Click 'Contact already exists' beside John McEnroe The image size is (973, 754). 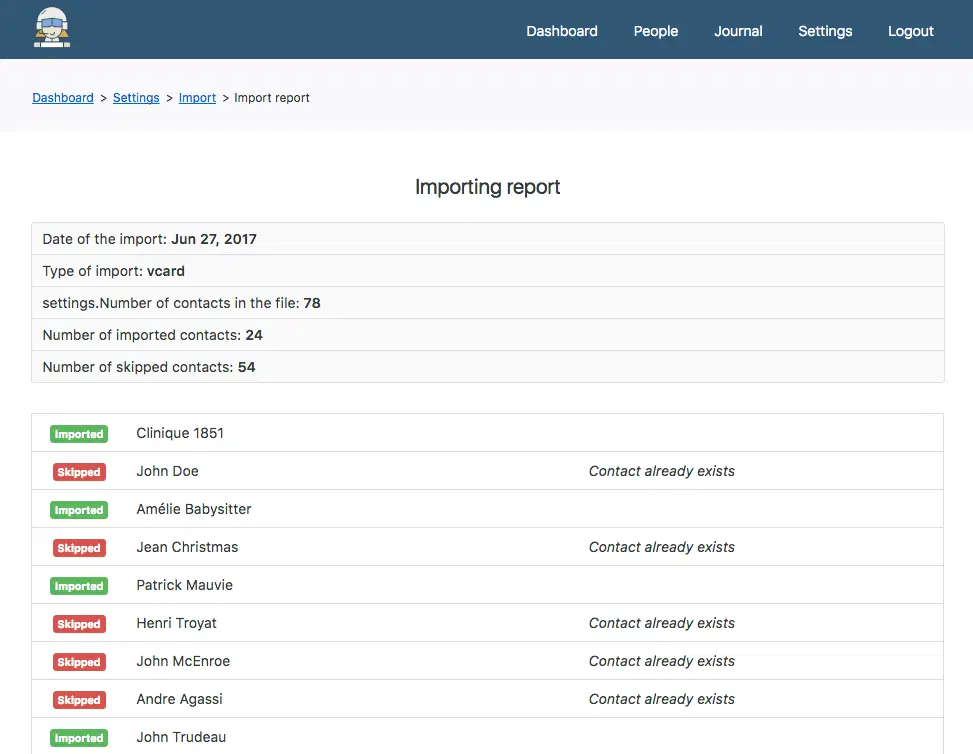[661, 661]
